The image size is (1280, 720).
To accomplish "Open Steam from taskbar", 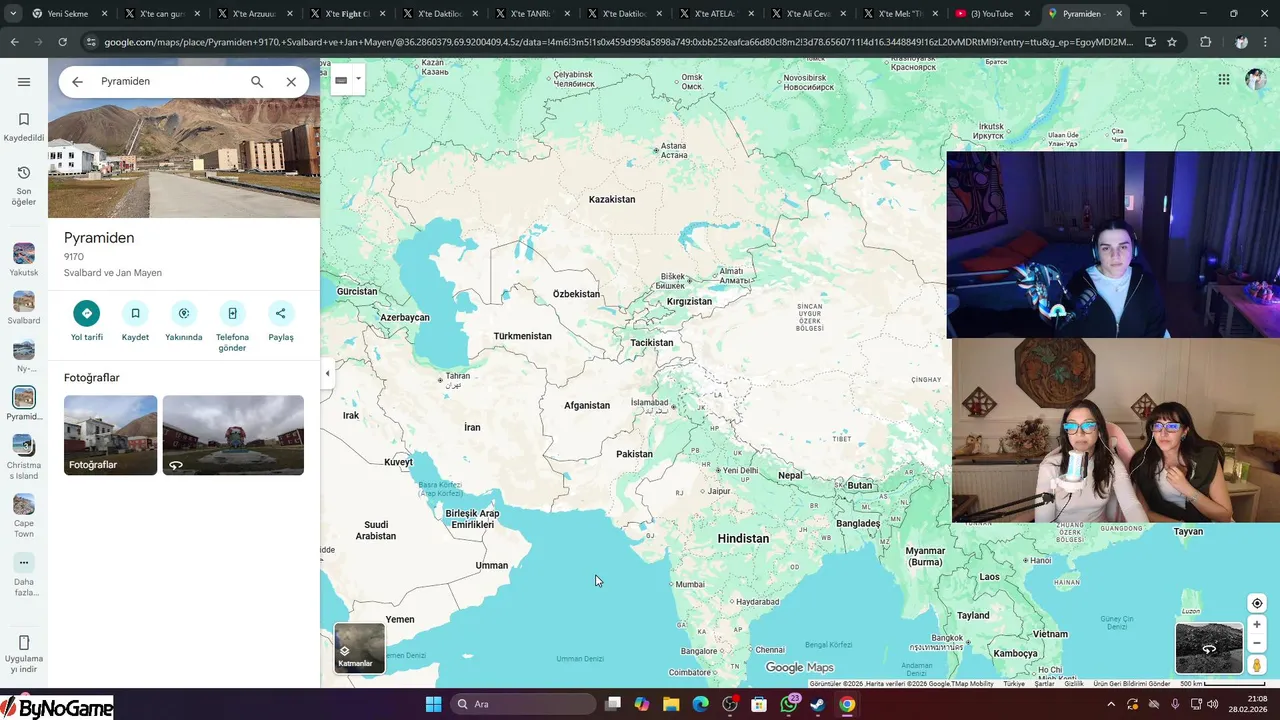I will 818,704.
